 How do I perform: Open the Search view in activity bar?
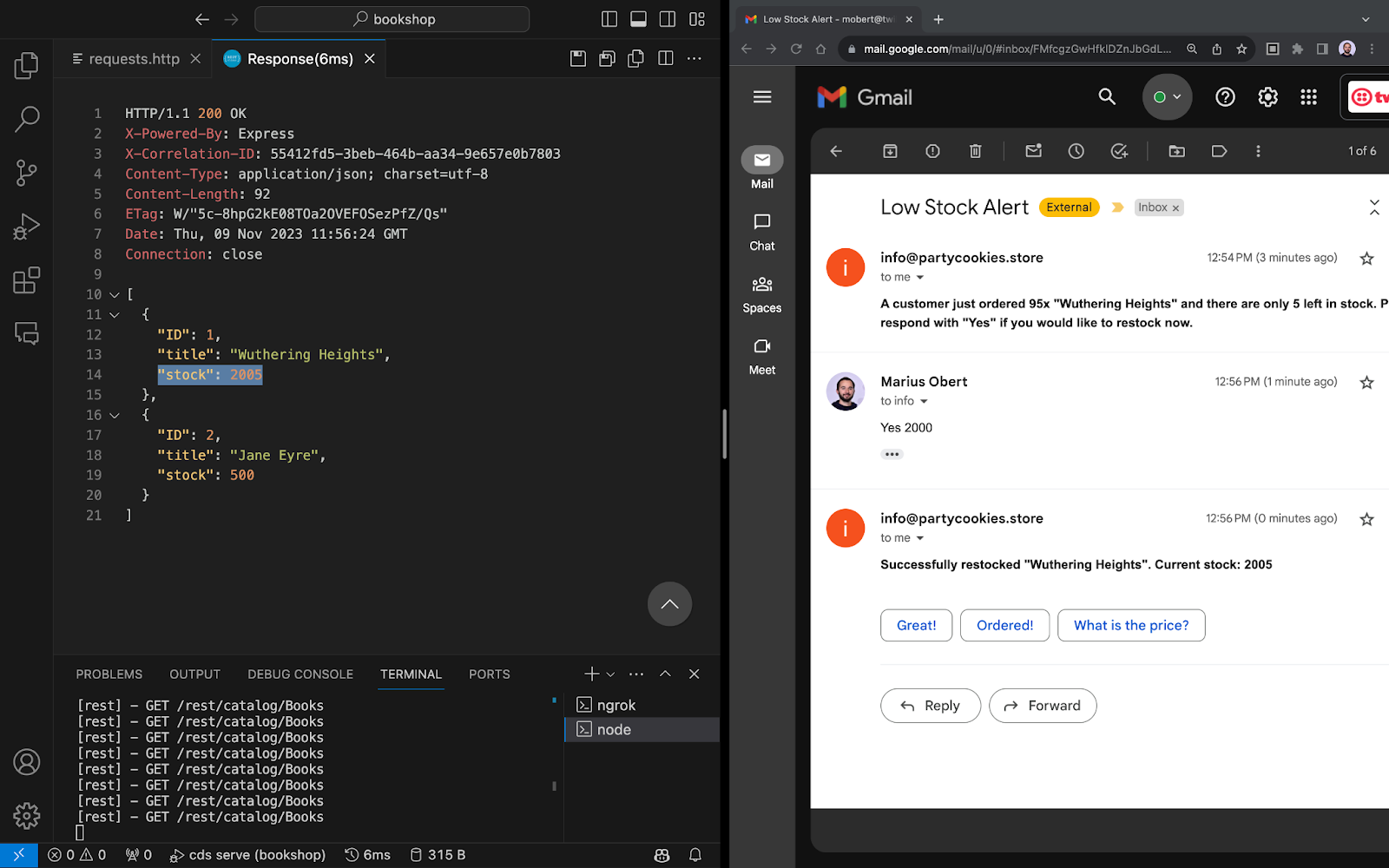[x=27, y=119]
